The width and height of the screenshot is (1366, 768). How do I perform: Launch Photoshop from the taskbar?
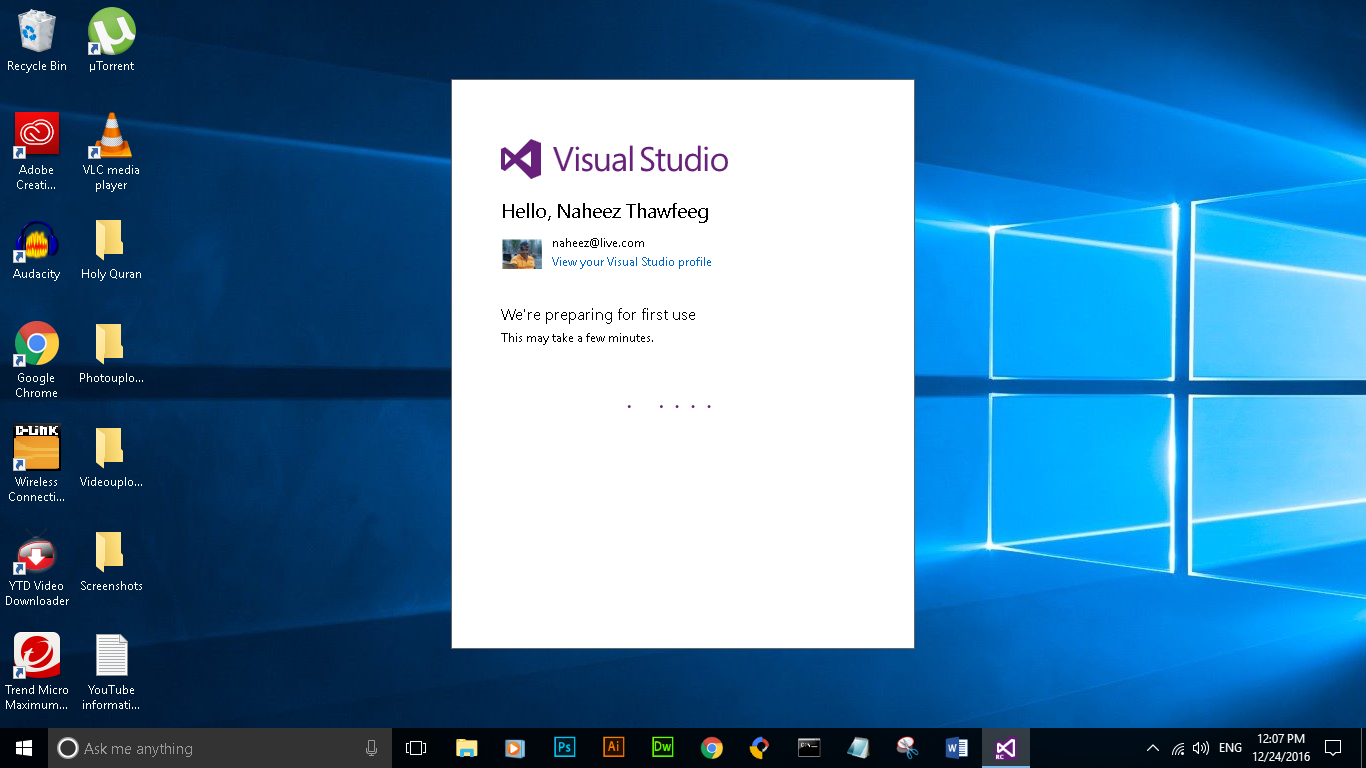click(x=564, y=748)
